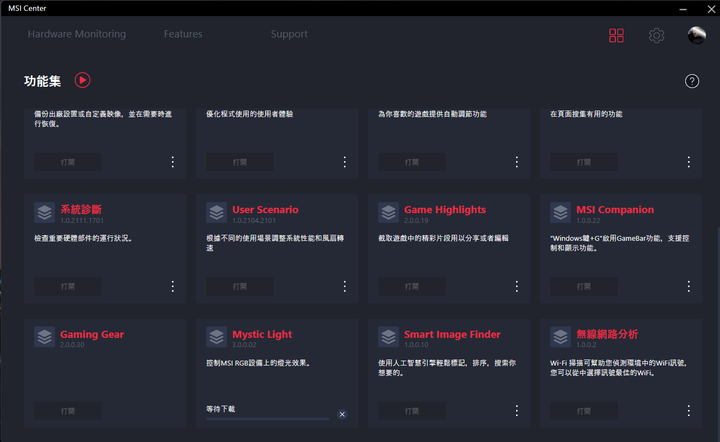Viewport: 720px width, 442px height.
Task: Click 打開 button on User Scenario card
Action: [240, 286]
